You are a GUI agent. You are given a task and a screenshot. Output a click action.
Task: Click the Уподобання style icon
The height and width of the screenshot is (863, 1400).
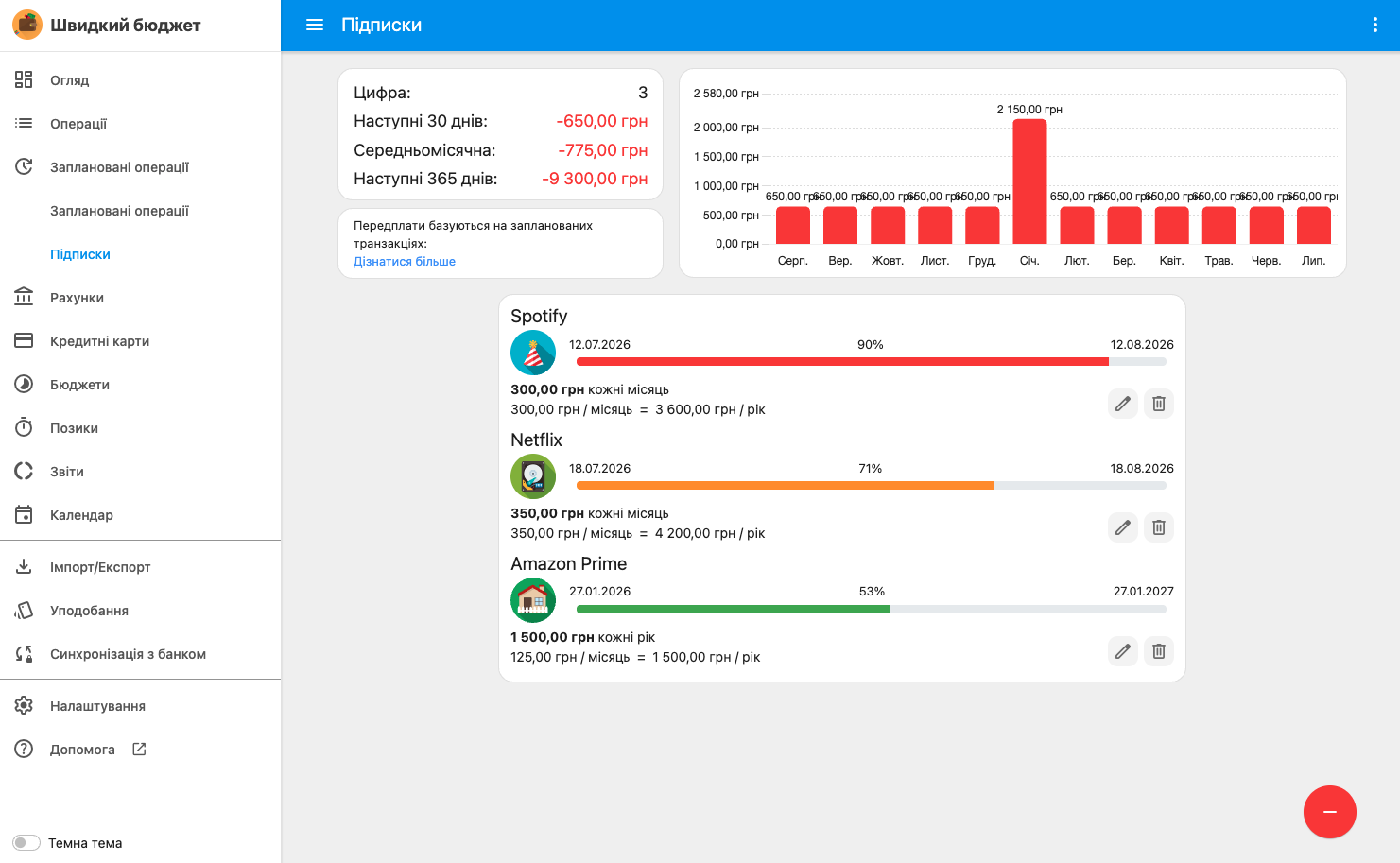24,610
